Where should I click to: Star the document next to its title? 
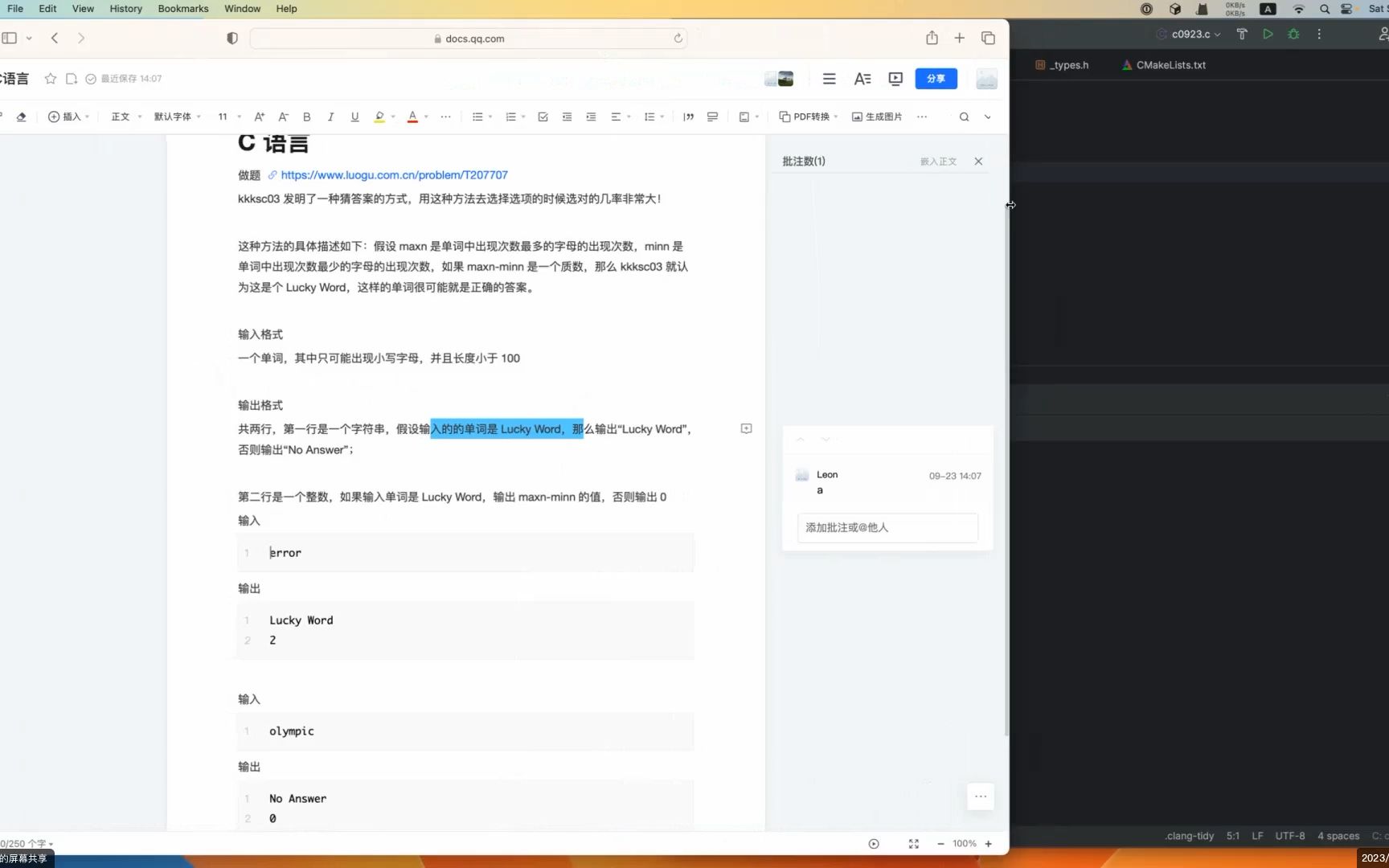[x=50, y=78]
